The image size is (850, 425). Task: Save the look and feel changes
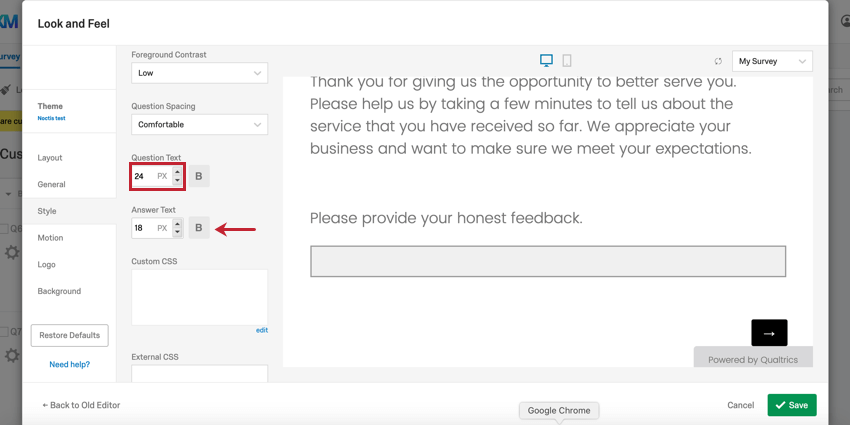[x=791, y=405]
